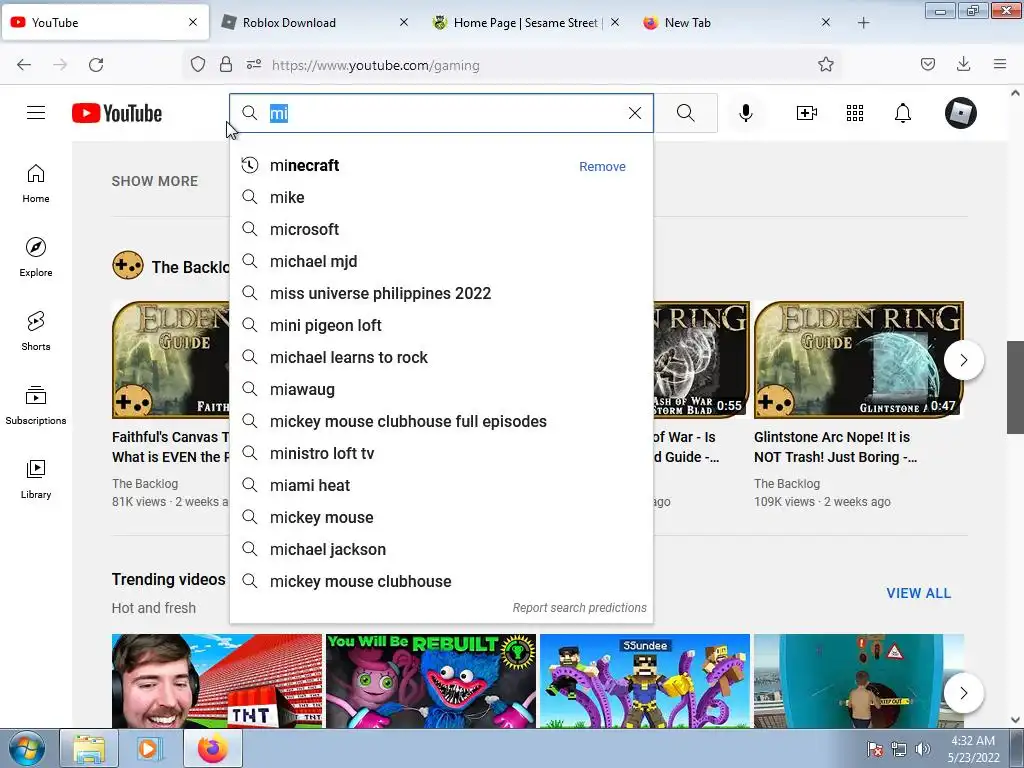Click SHOW MORE
The height and width of the screenshot is (768, 1024).
[155, 181]
